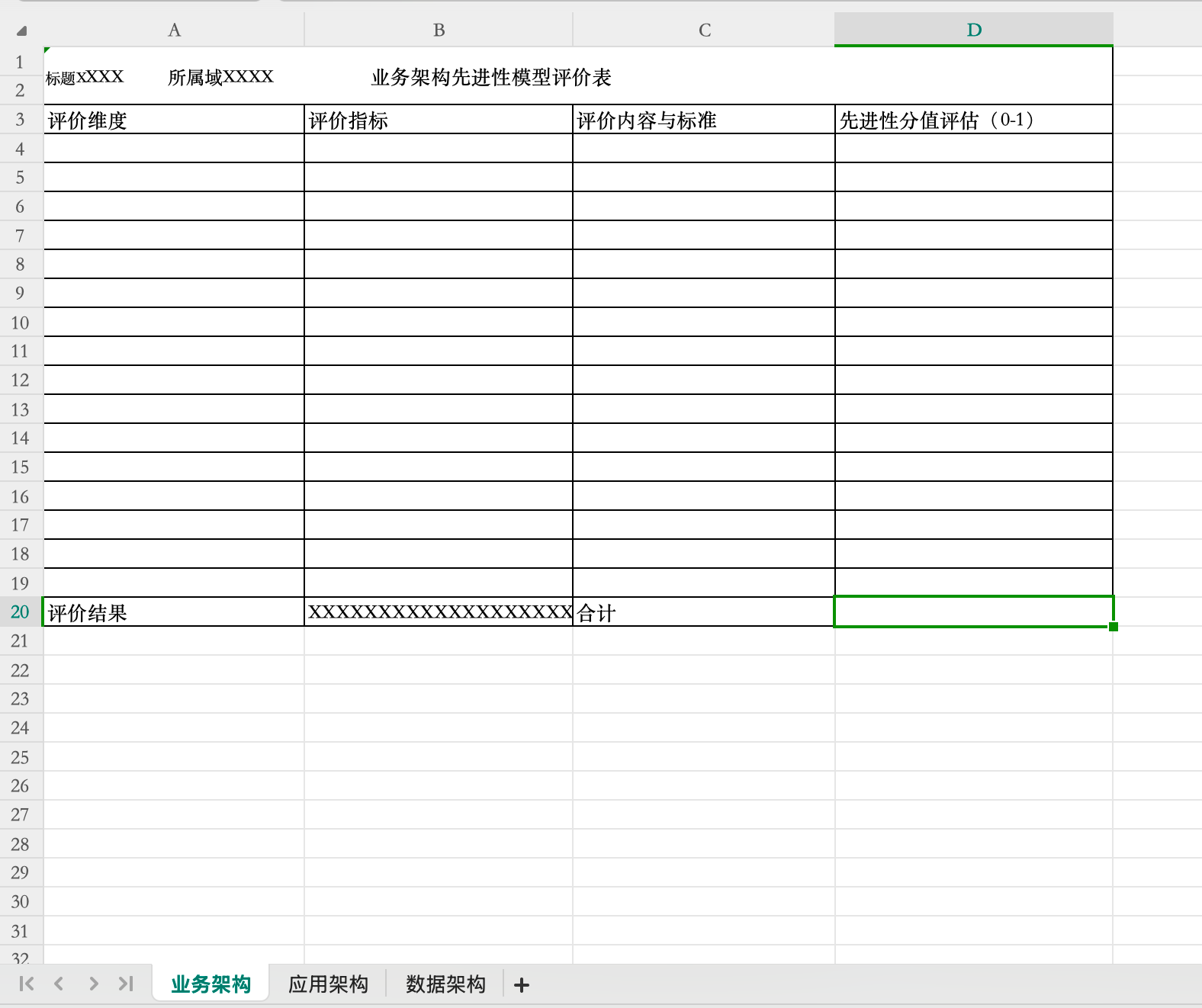
Task: Add a new sheet with plus icon
Action: (x=522, y=985)
